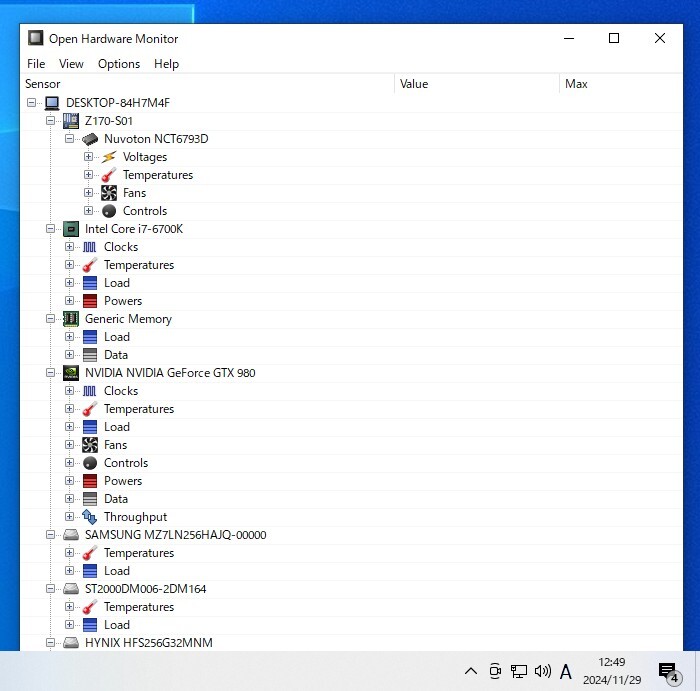700x691 pixels.
Task: Select the Controls row under GeForce GTX 980
Action: coord(351,463)
